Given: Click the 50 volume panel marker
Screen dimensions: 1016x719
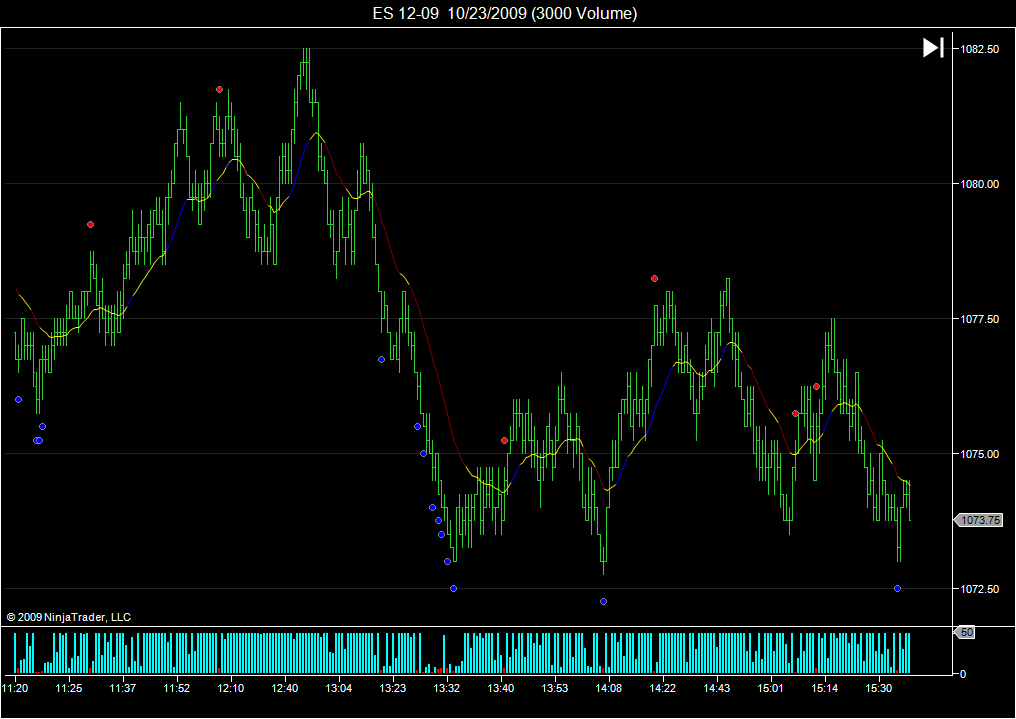Looking at the screenshot, I should [x=964, y=632].
